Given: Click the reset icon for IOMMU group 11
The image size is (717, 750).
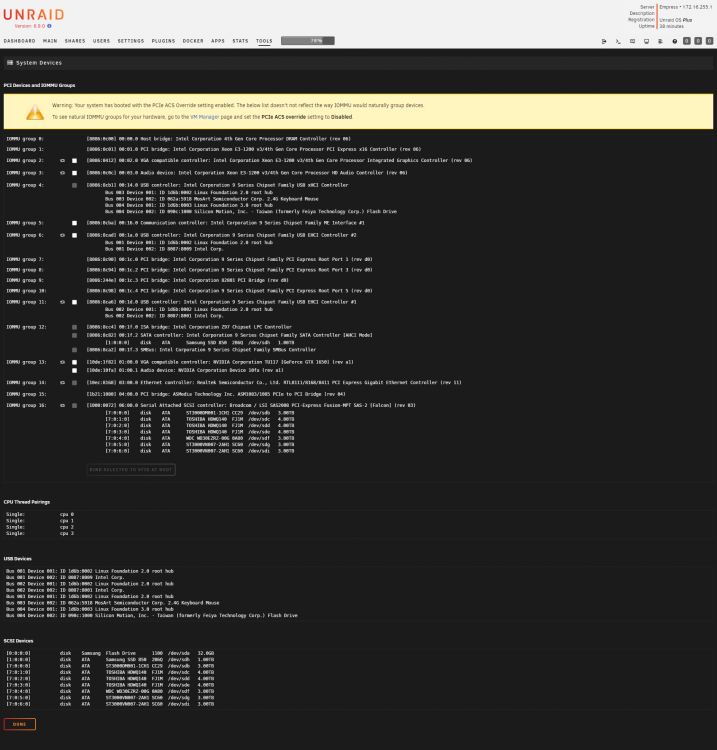Looking at the screenshot, I should [x=62, y=302].
